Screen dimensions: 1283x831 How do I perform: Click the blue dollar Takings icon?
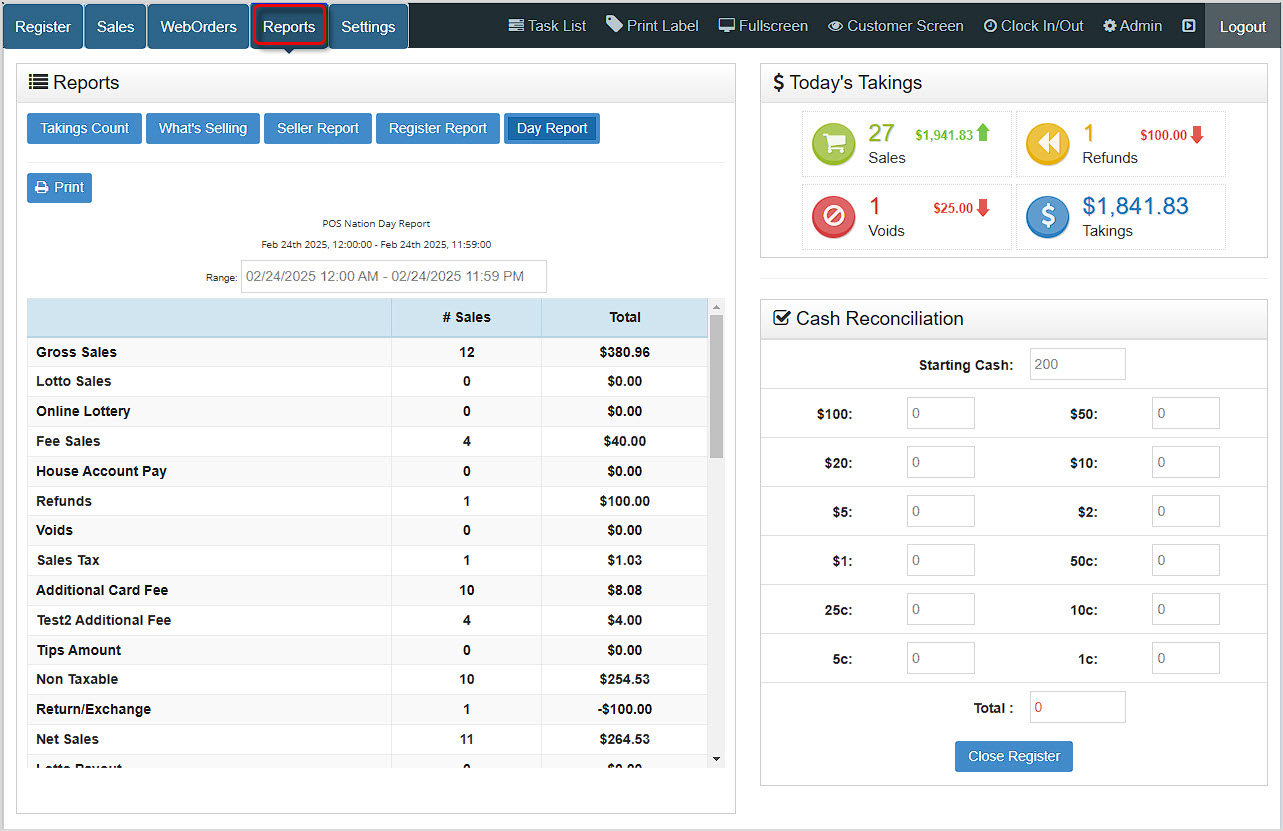(x=1047, y=217)
